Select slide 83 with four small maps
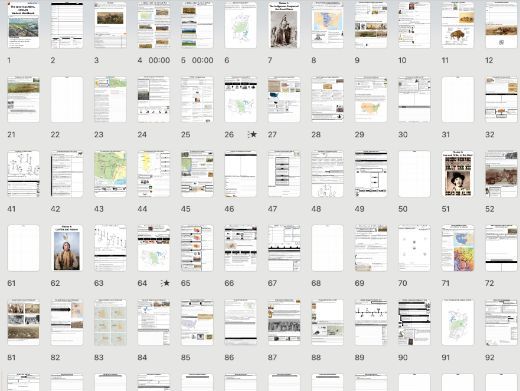520x391 pixels. [x=110, y=322]
